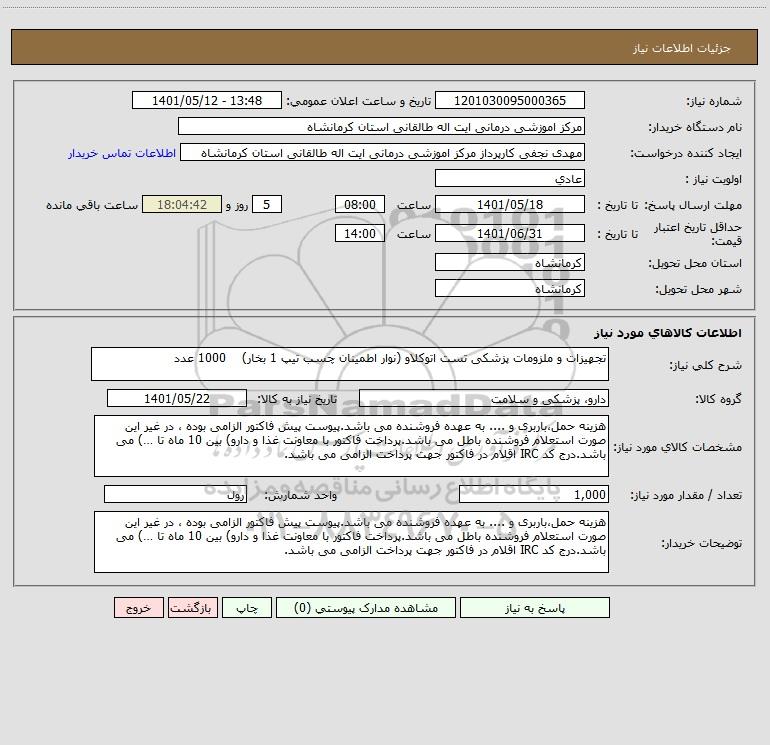
Task: Click the 'پاسخ به نیاز' button
Action: coord(535,608)
